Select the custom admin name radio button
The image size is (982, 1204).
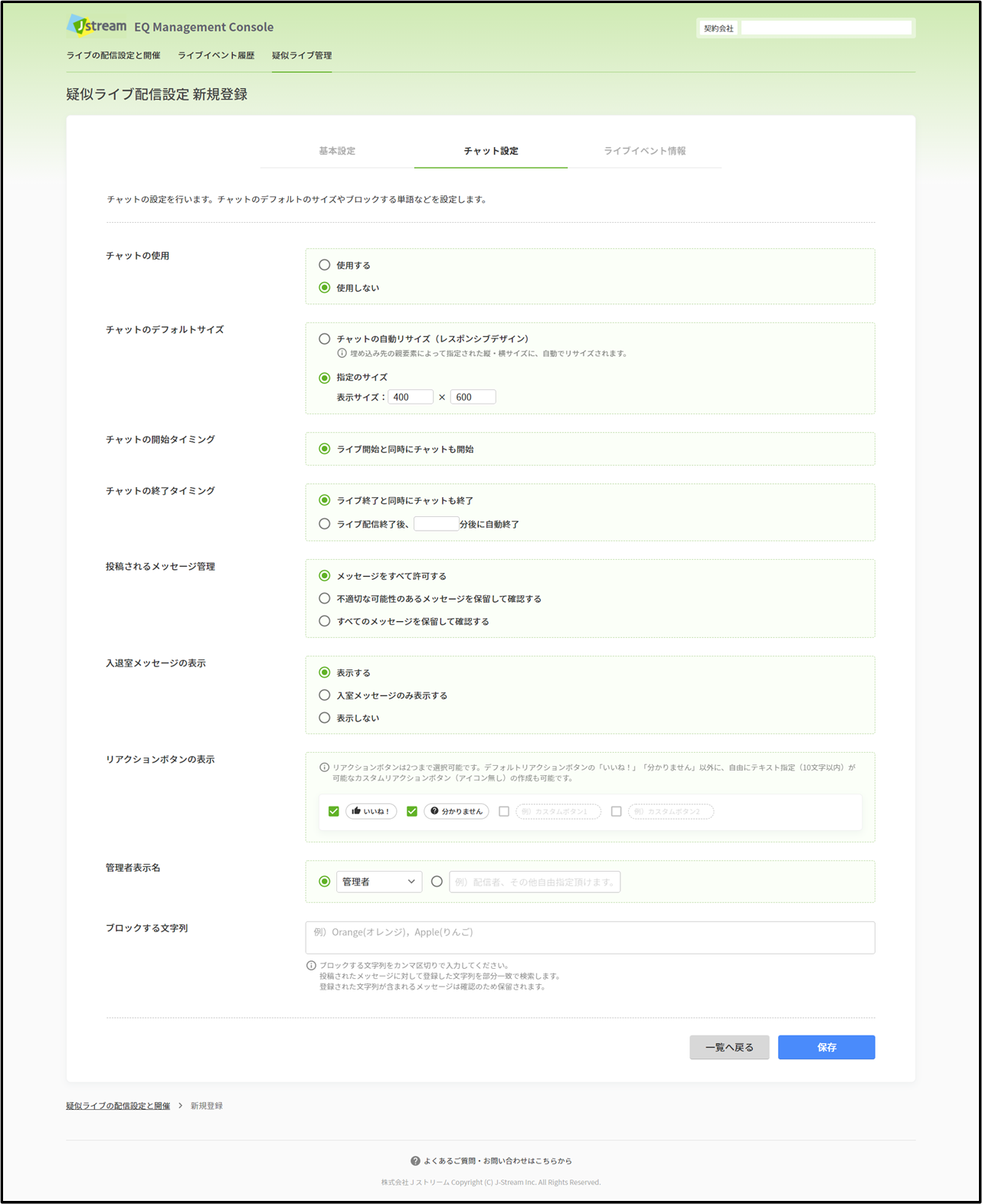[437, 882]
